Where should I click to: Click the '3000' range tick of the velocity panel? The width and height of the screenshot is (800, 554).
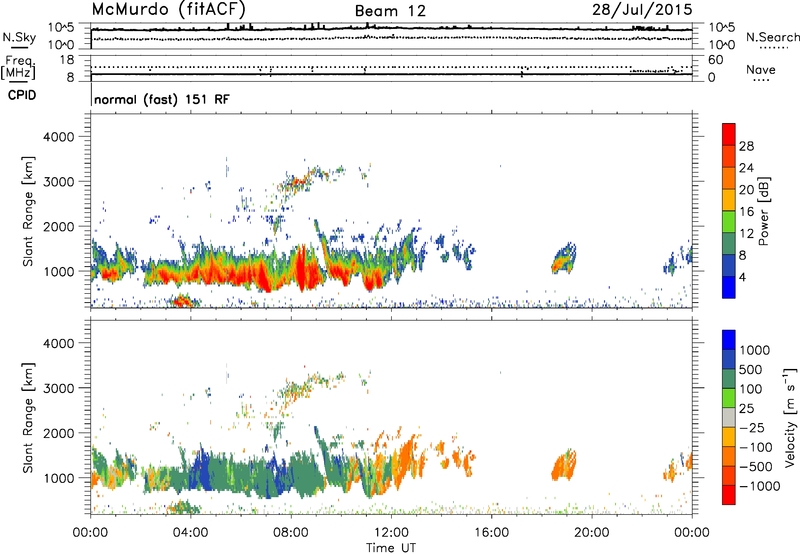(58, 388)
